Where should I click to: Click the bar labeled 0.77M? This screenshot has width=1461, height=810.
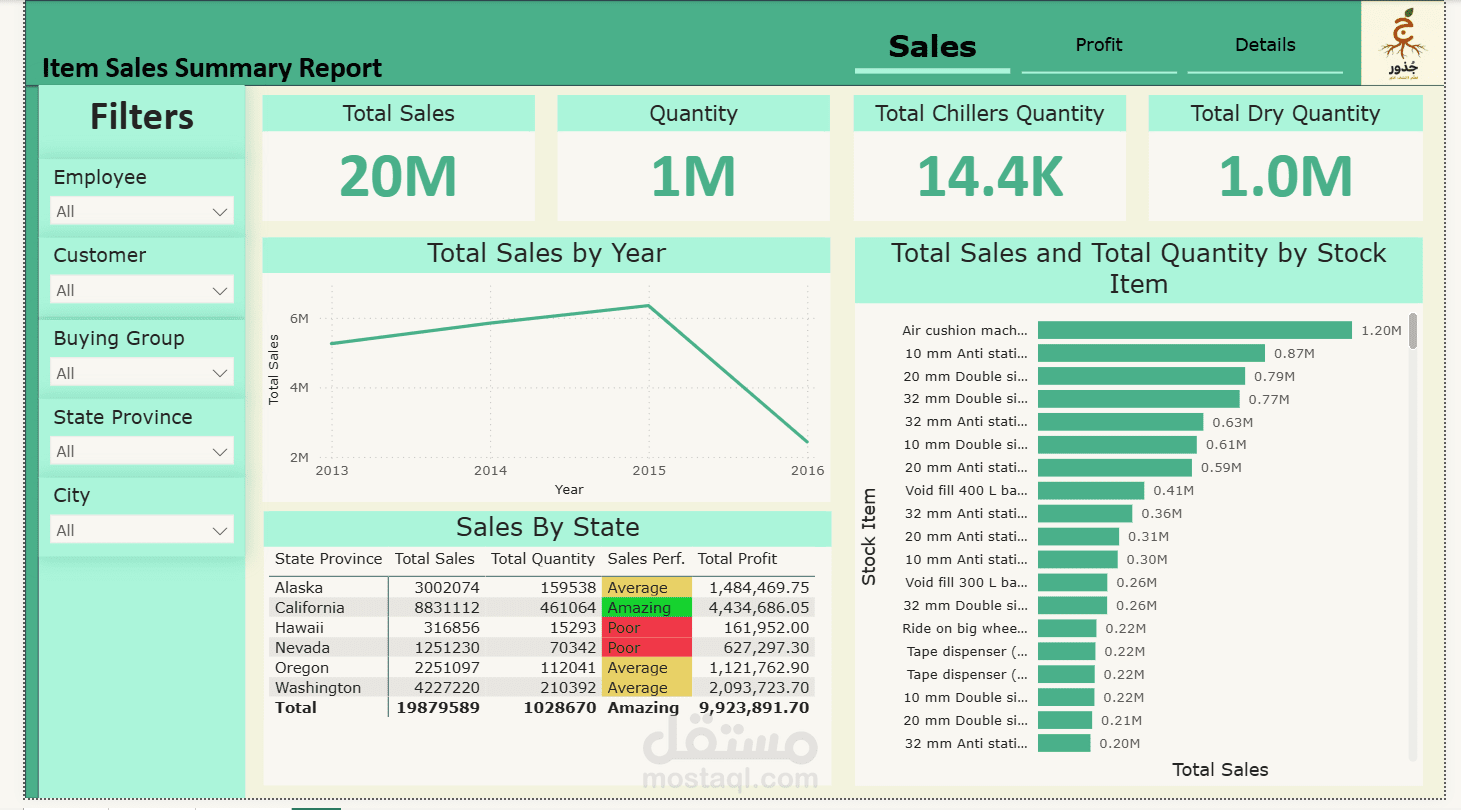[x=1139, y=399]
